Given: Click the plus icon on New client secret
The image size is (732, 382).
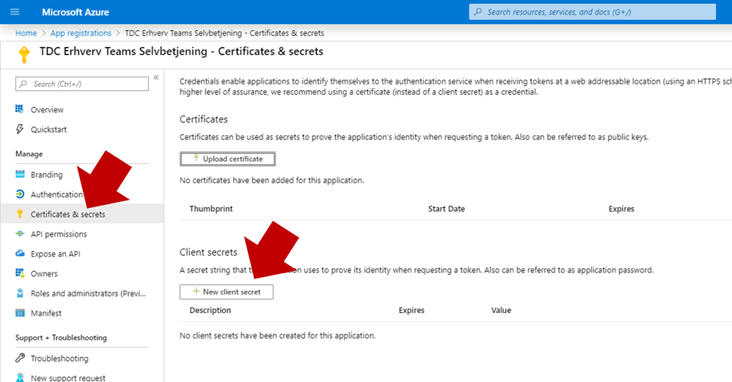Looking at the screenshot, I should pos(196,291).
